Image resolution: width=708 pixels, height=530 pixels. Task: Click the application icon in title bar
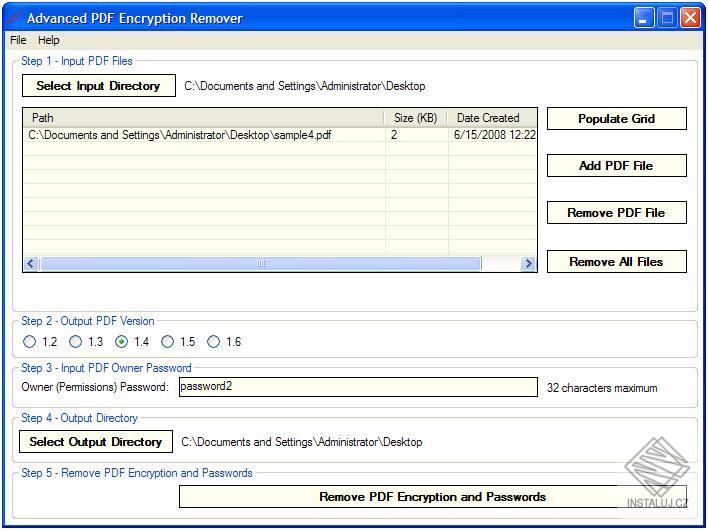[14, 18]
